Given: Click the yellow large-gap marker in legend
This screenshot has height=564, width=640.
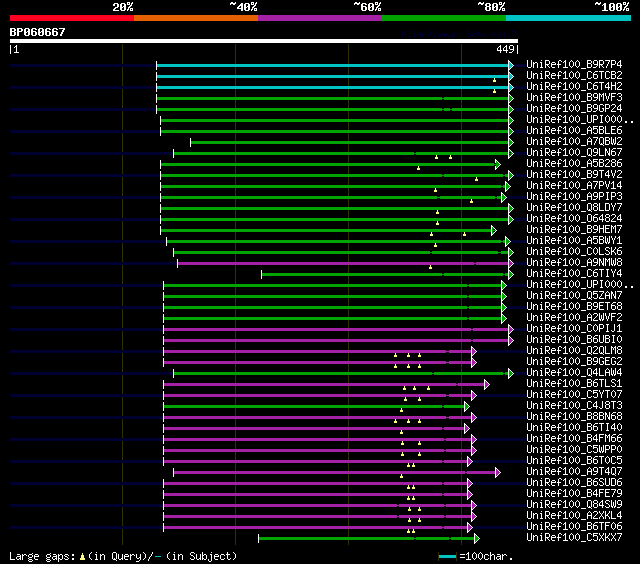Looking at the screenshot, I should (82, 556).
